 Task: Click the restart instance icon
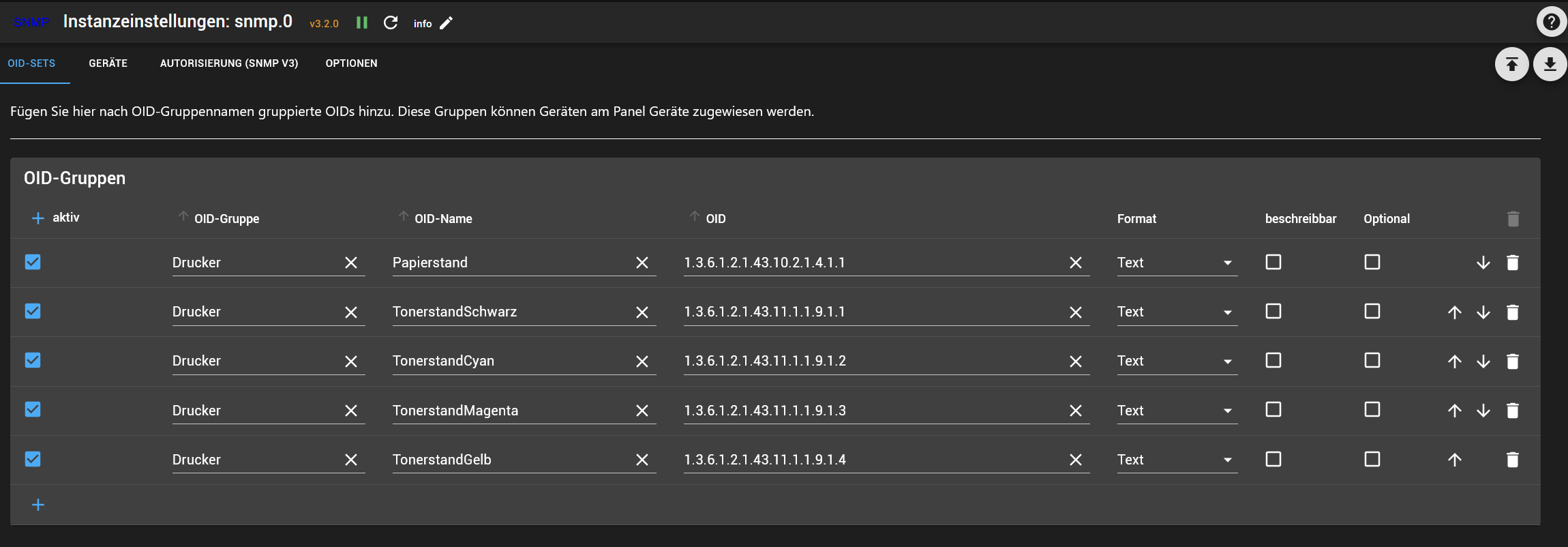391,23
